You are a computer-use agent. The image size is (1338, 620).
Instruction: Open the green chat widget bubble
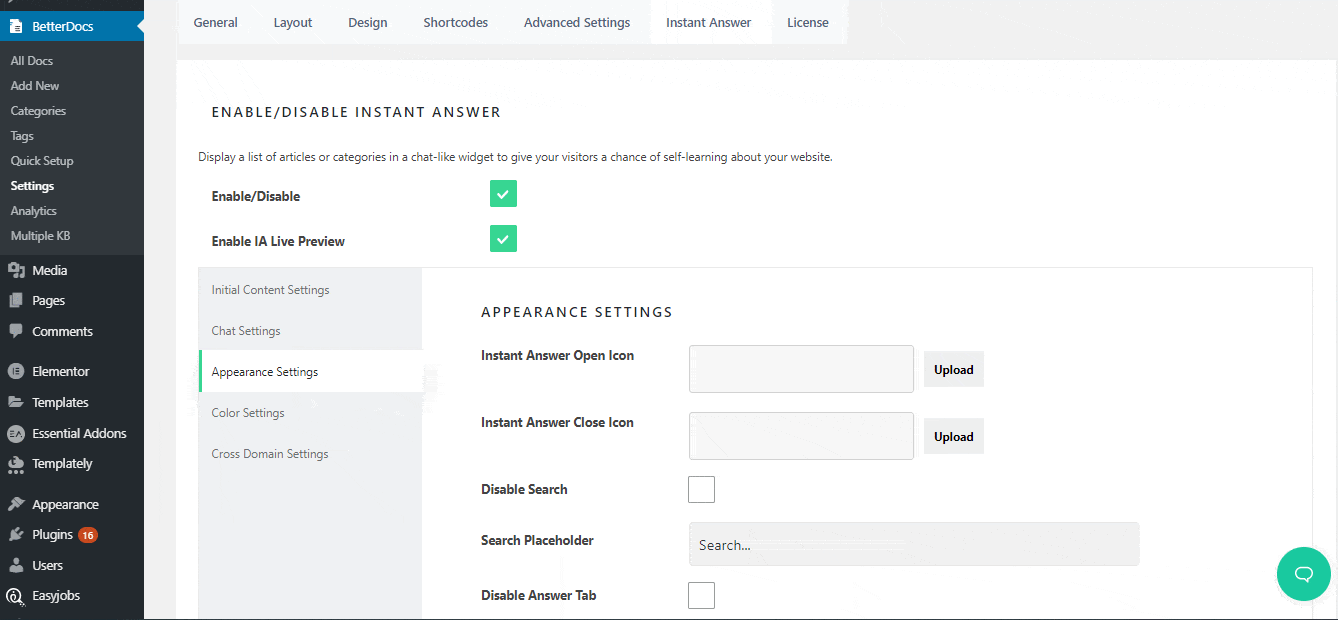[x=1303, y=574]
